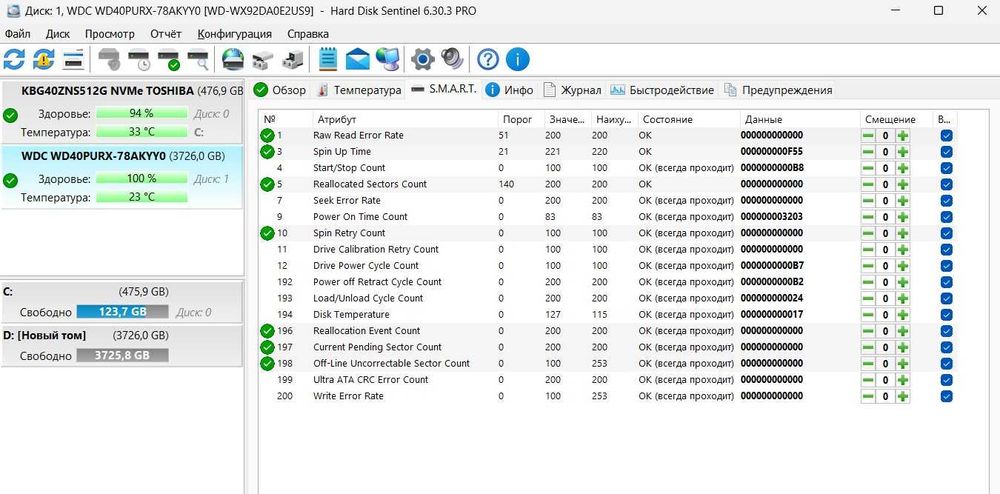This screenshot has height=494, width=1000.
Task: Click the blue info circle toolbar icon
Action: [x=517, y=60]
